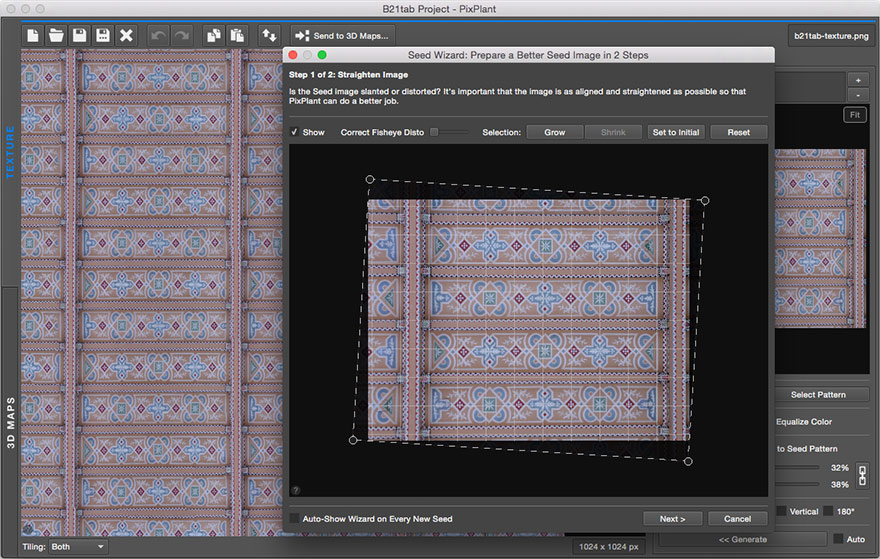Close the texture with the X toolbar icon
The height and width of the screenshot is (559, 880).
coord(126,35)
